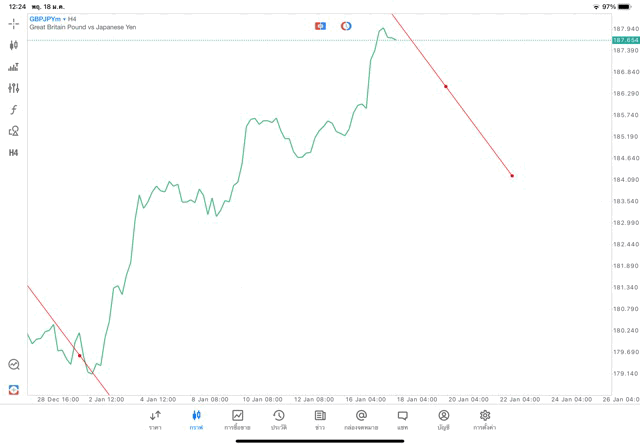
Task: Select the red trendline anchor point
Action: click(446, 87)
